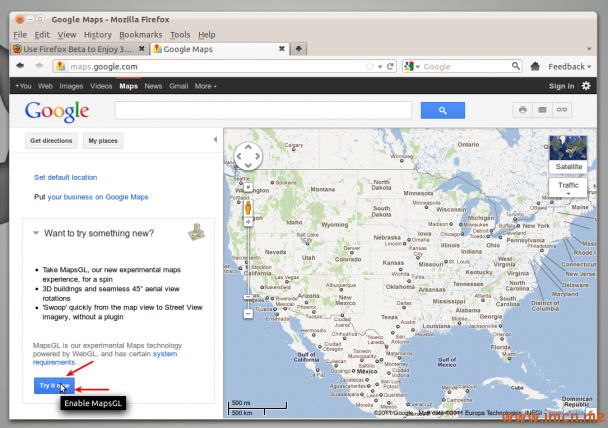Click the Firefox search magnifier icon

(515, 66)
